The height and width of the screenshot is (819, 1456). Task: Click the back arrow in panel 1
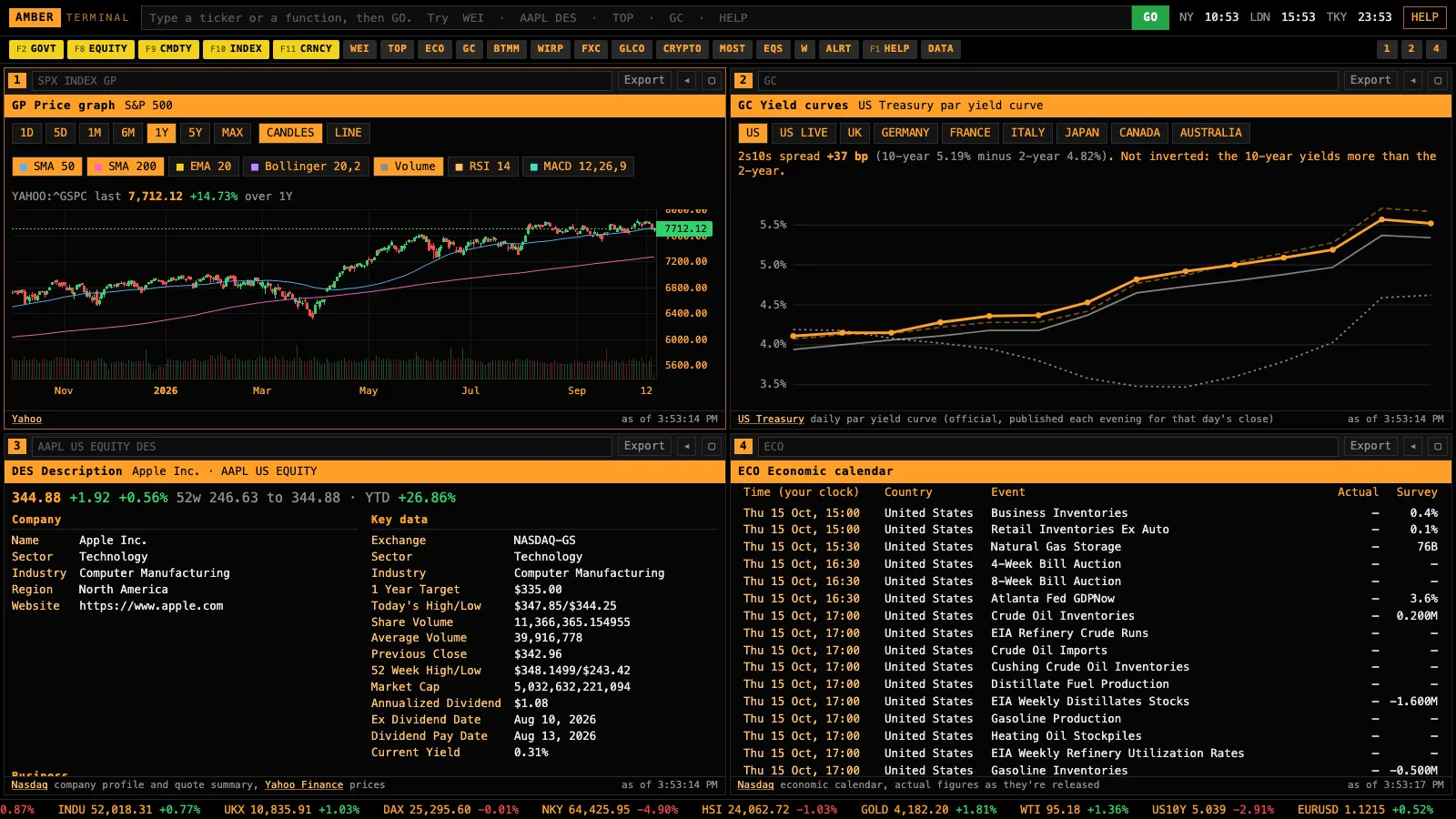687,80
